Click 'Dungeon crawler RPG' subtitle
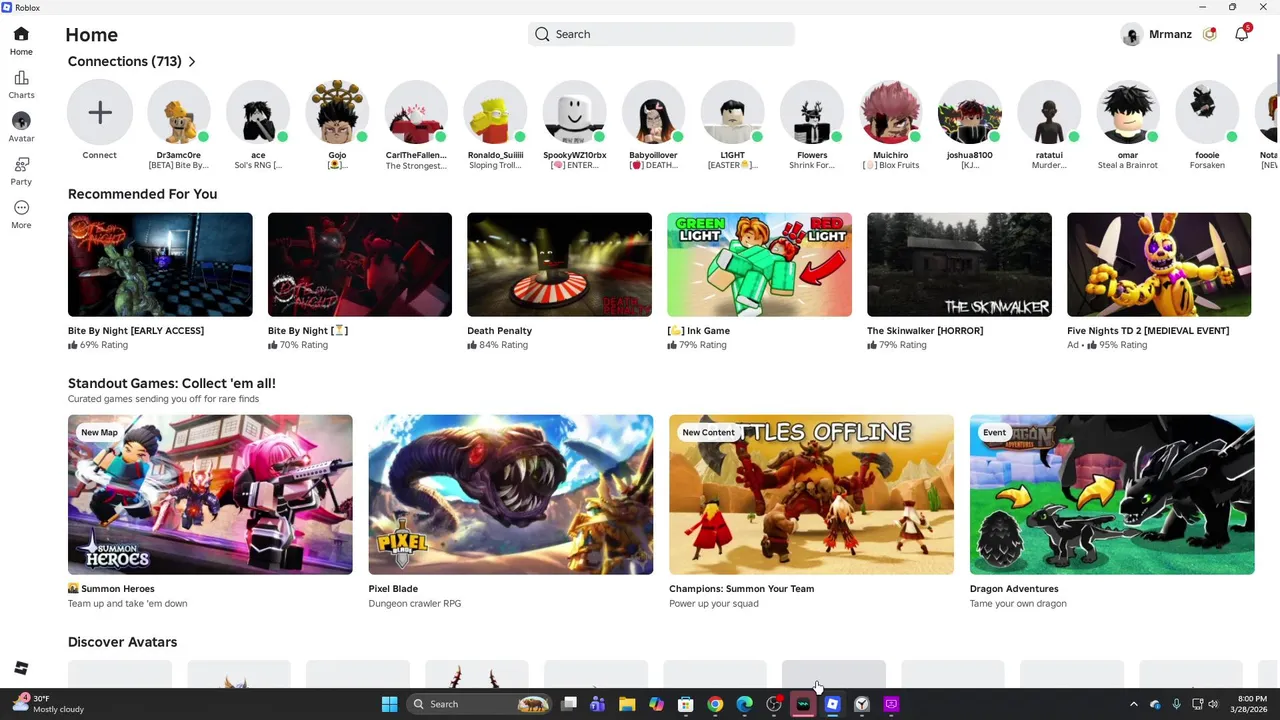The height and width of the screenshot is (720, 1280). (x=415, y=604)
